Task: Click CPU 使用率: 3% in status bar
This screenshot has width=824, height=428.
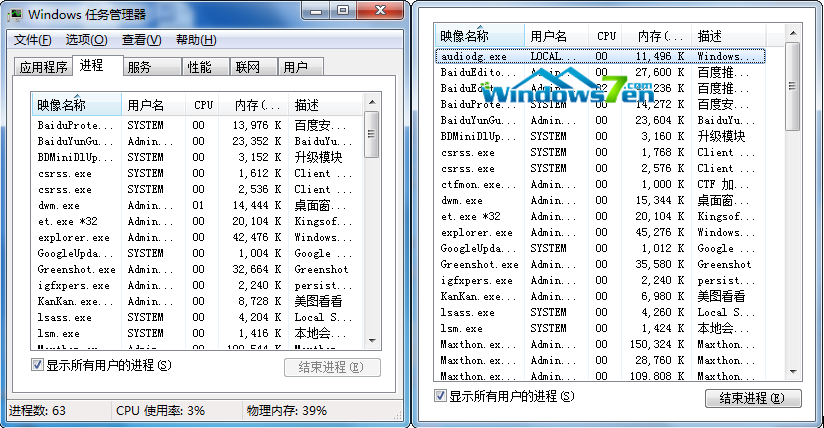Action: click(x=160, y=411)
